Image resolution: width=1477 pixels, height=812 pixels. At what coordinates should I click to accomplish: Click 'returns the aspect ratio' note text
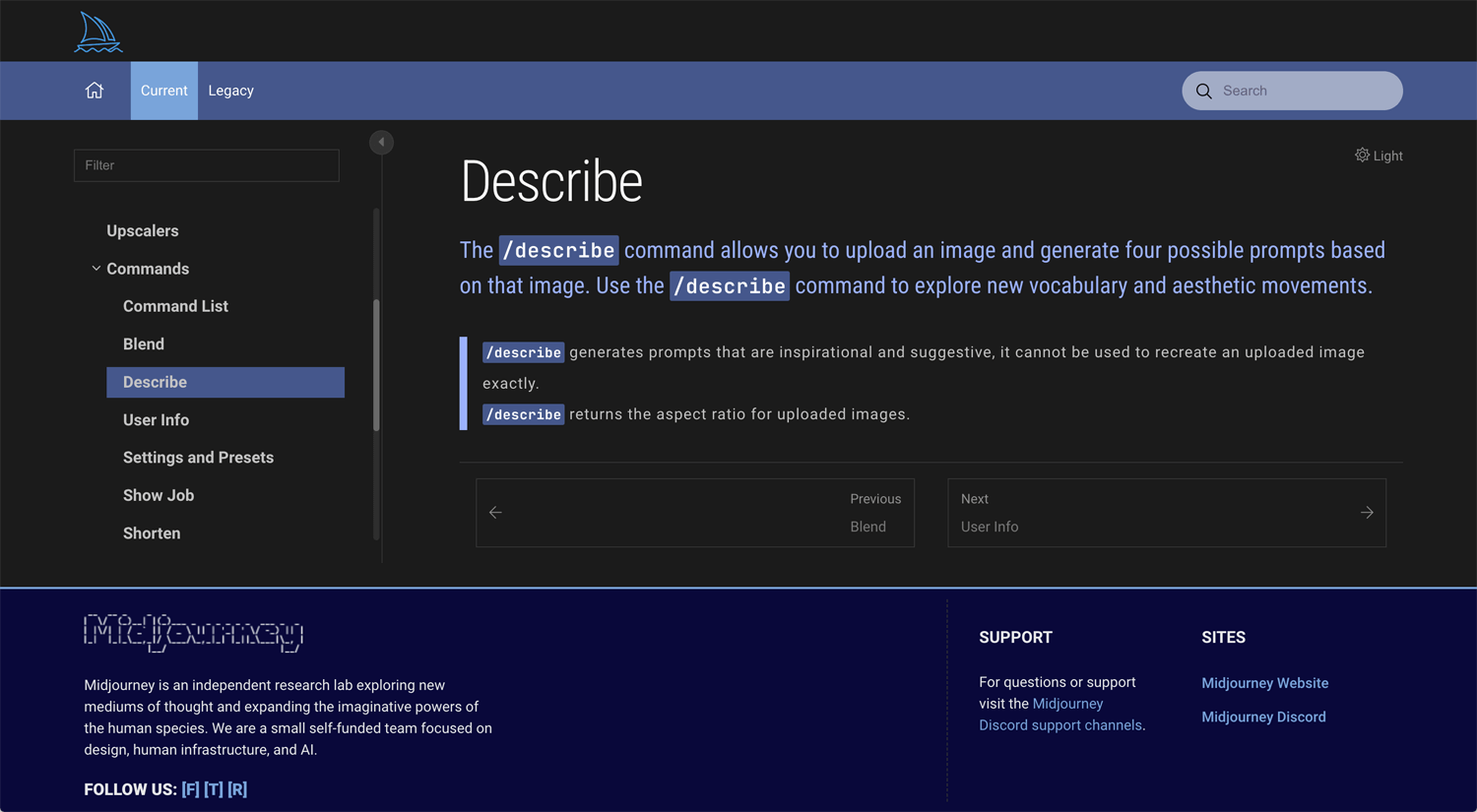pos(739,414)
